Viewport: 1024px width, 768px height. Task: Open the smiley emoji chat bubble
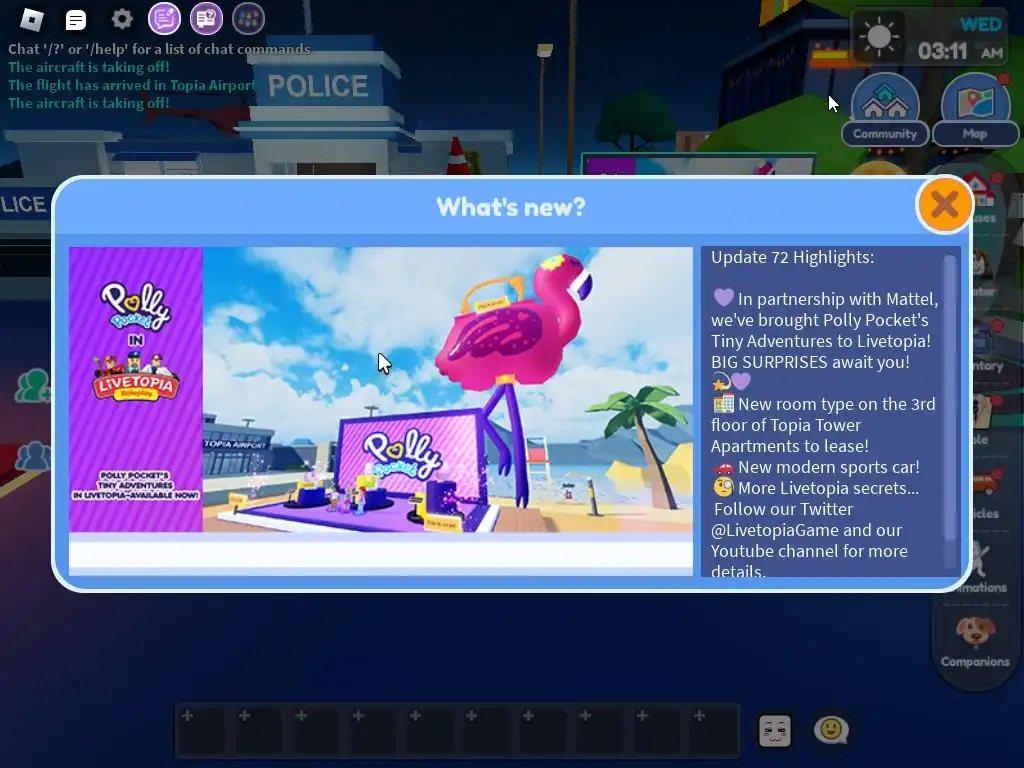pos(831,729)
